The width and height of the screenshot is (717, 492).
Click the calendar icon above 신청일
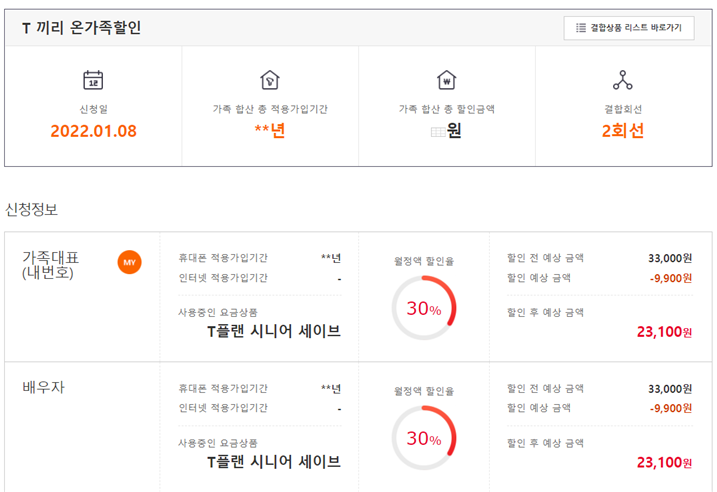click(93, 80)
